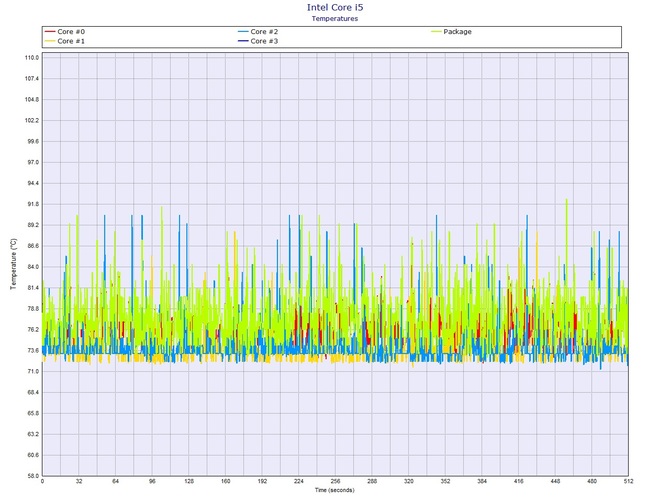Click the 110.0 value on the temperature axis
Viewport: 670px width, 502px height.
click(x=30, y=58)
